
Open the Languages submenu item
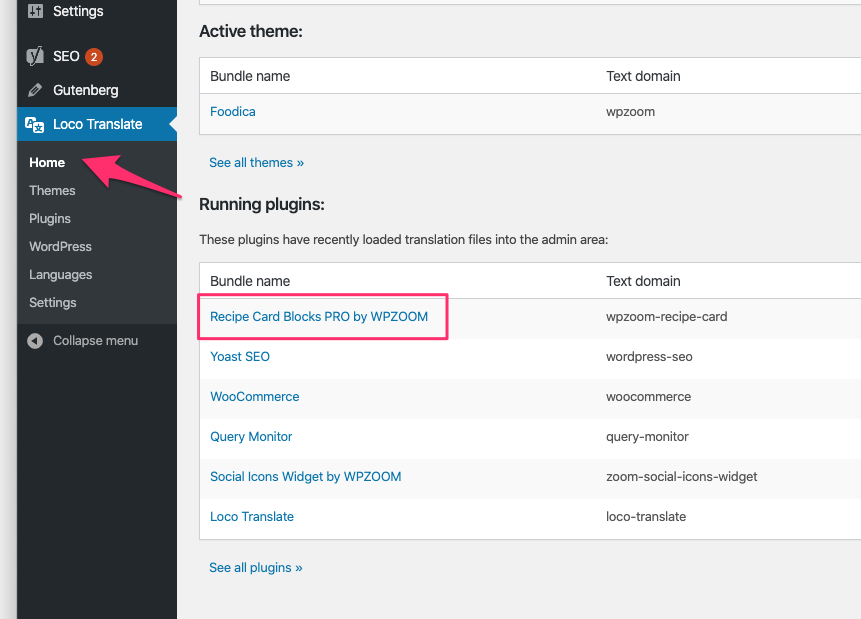(60, 275)
